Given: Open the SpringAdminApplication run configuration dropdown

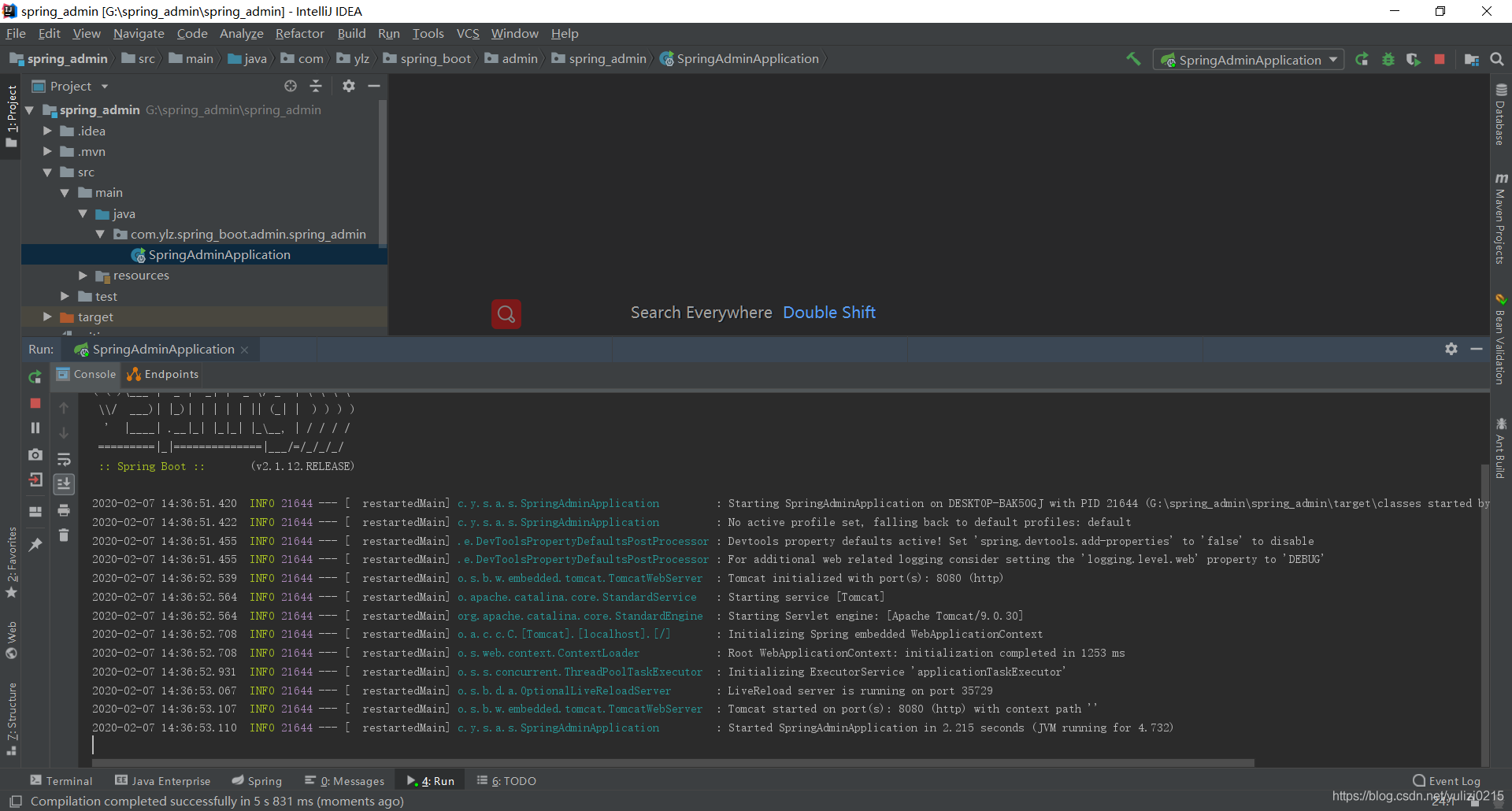Looking at the screenshot, I should pos(1248,60).
